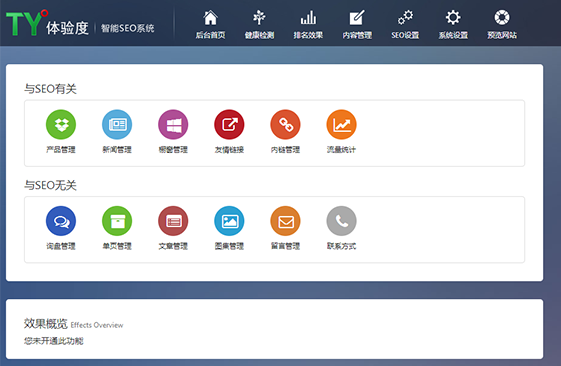Open SEO设置 gears menu item

(x=405, y=24)
